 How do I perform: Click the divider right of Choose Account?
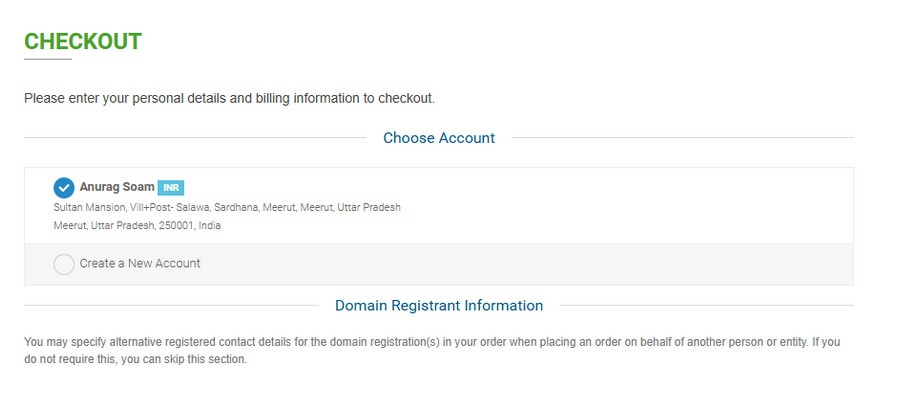pos(682,137)
